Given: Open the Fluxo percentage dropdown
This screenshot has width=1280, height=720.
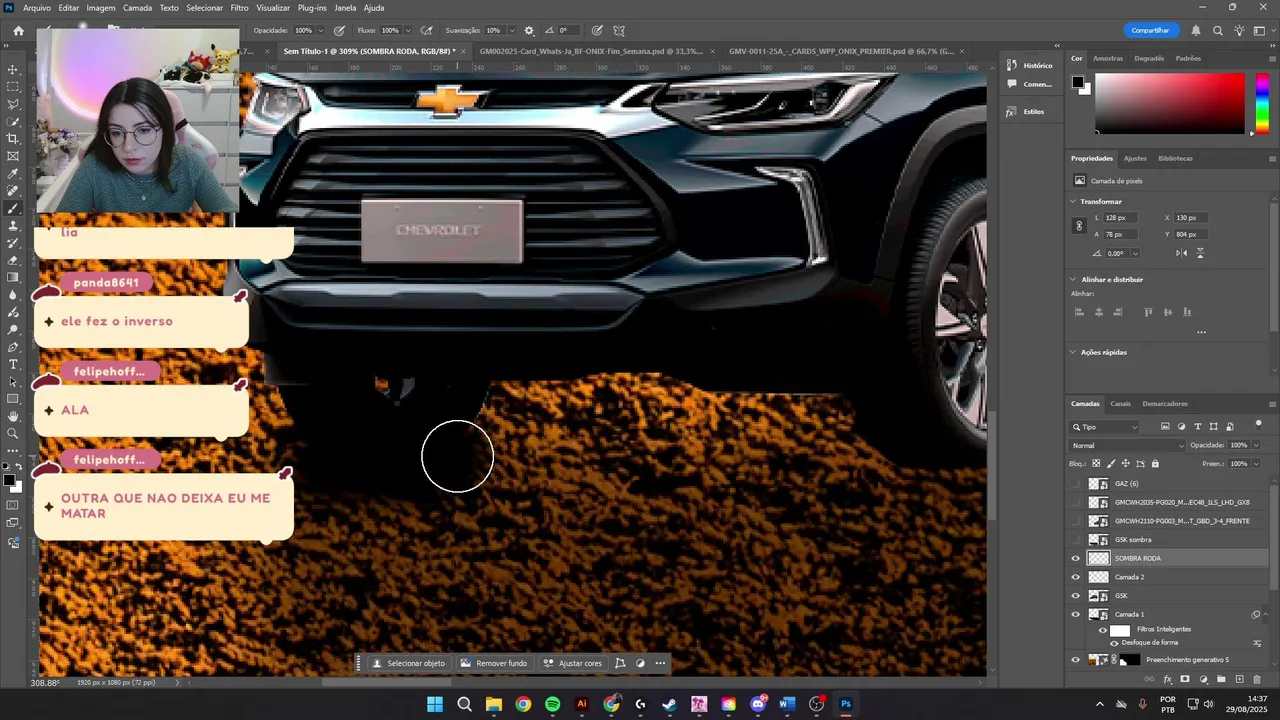Looking at the screenshot, I should point(408,30).
